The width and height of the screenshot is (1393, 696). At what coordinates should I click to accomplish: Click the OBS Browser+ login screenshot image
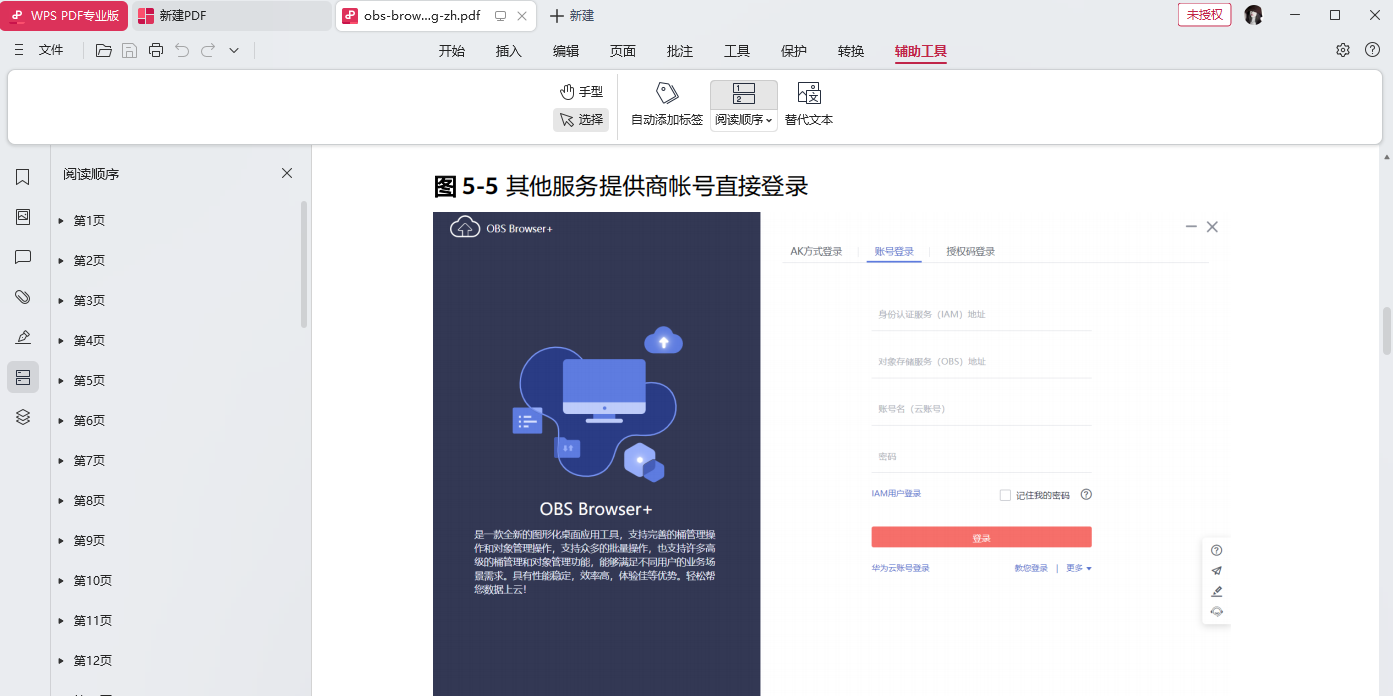click(831, 454)
